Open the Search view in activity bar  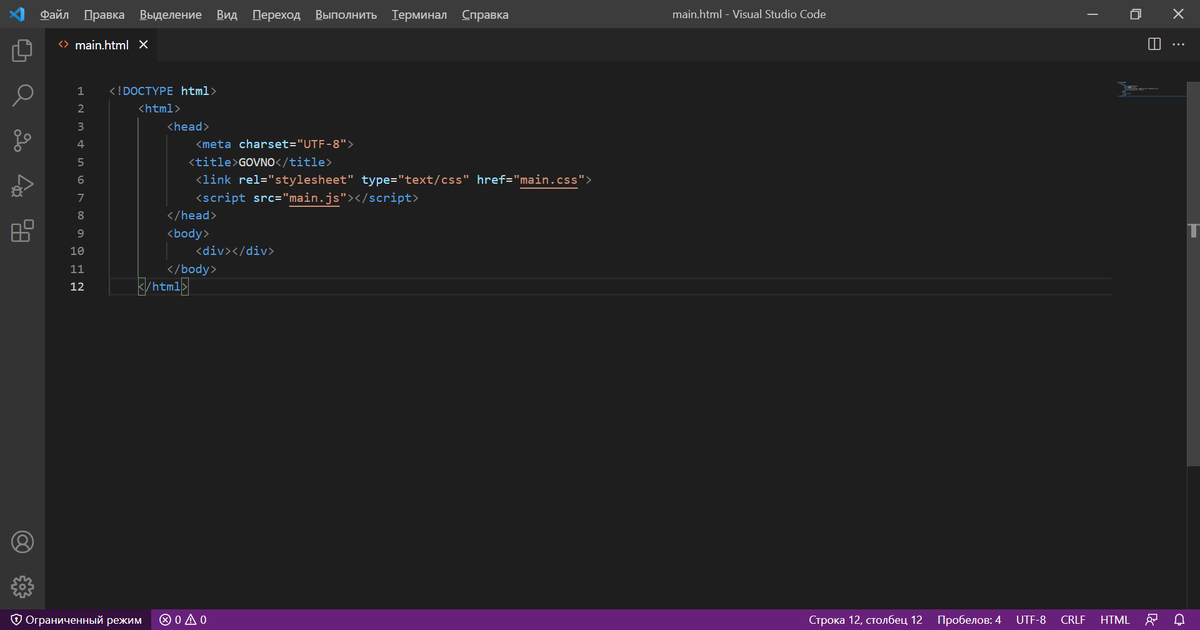[22, 95]
